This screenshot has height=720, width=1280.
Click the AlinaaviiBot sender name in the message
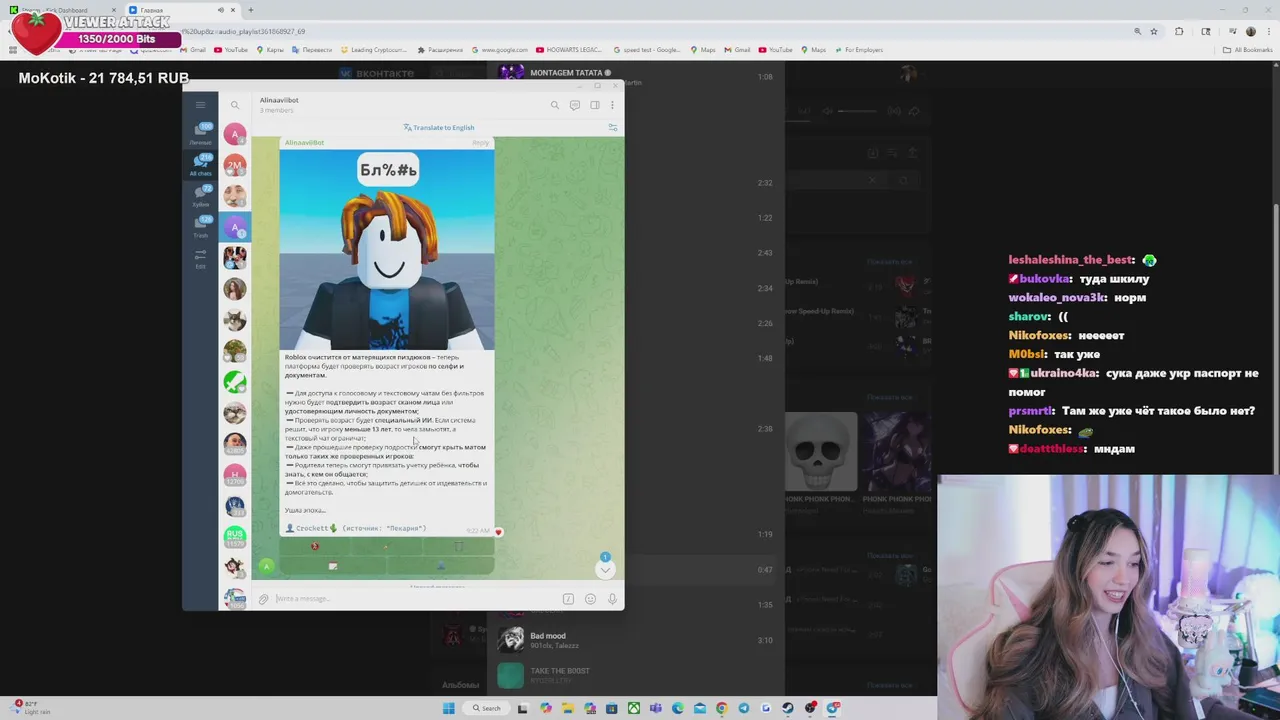304,142
